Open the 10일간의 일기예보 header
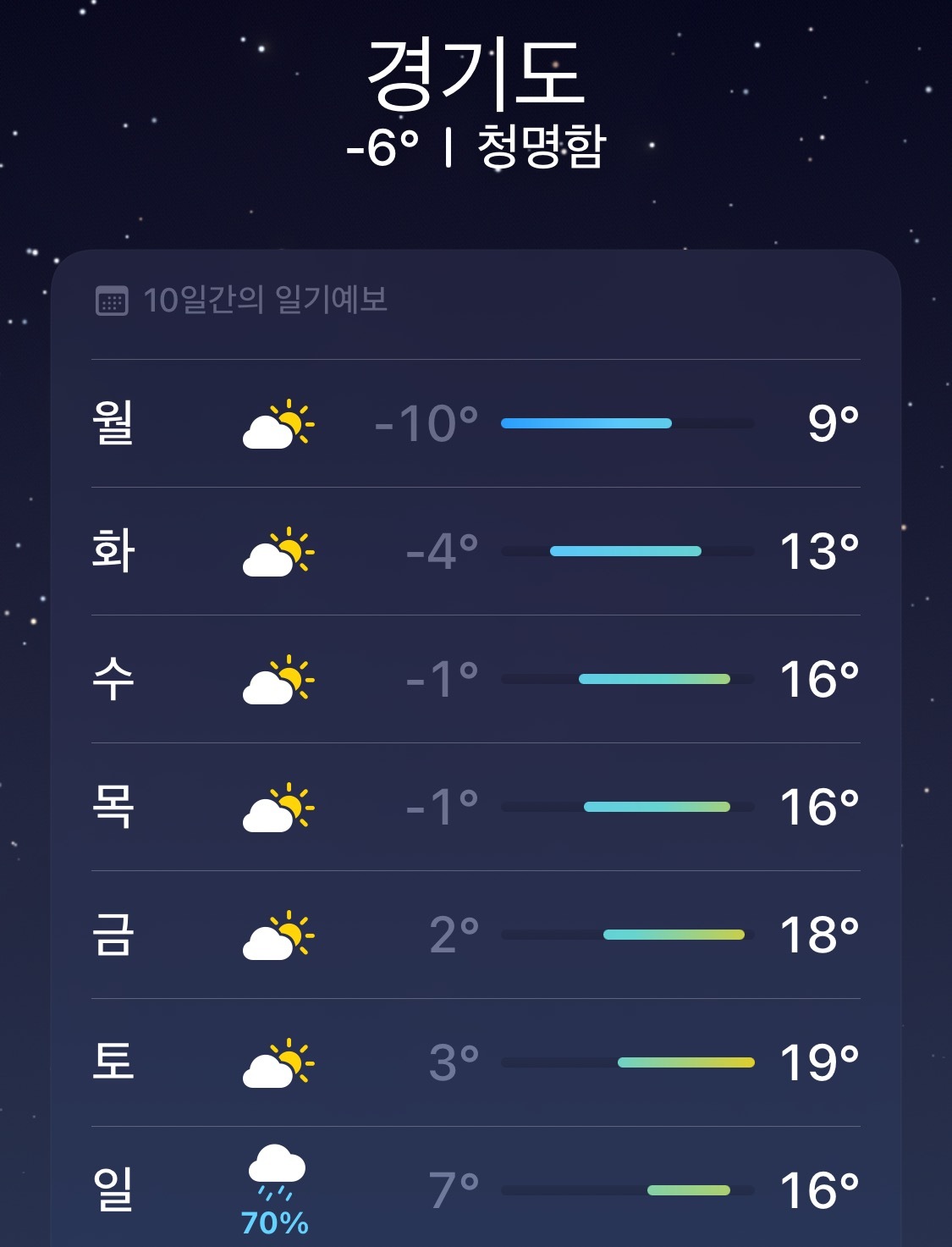Viewport: 952px width, 1247px height. click(265, 301)
